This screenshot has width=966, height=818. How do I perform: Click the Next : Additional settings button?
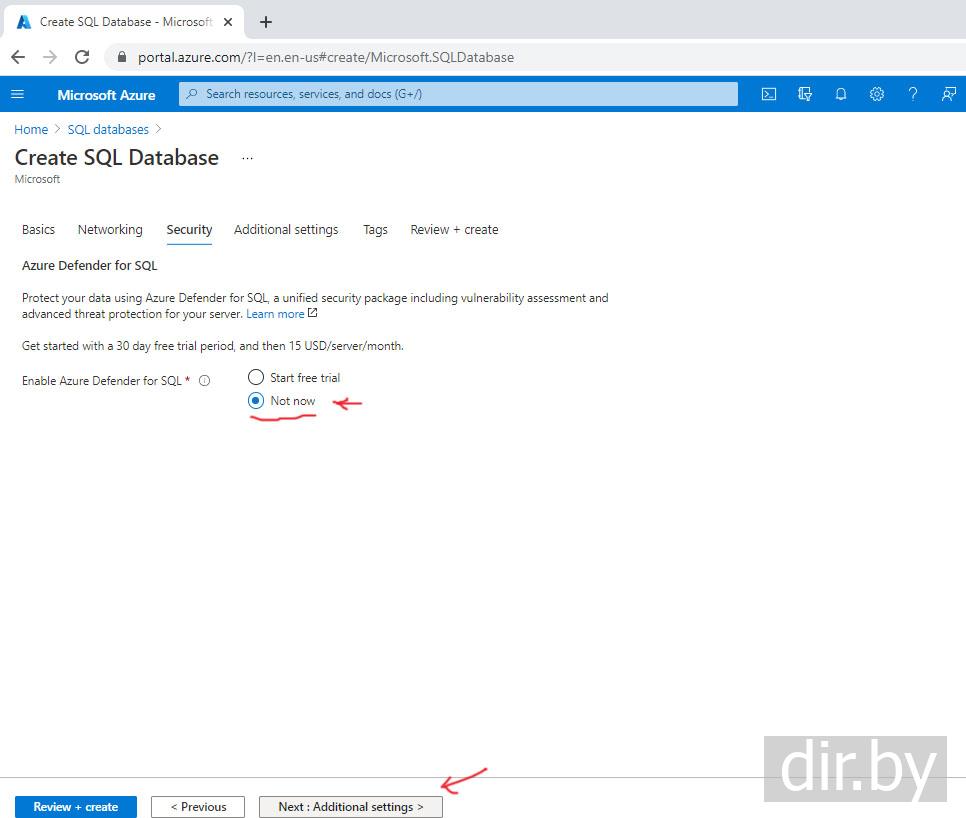350,807
